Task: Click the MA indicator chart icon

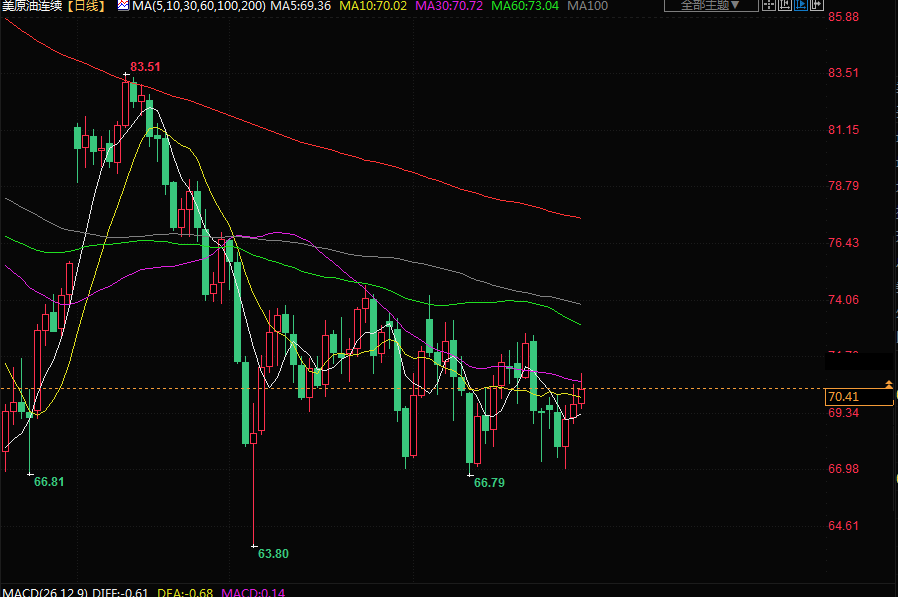Action: point(123,5)
